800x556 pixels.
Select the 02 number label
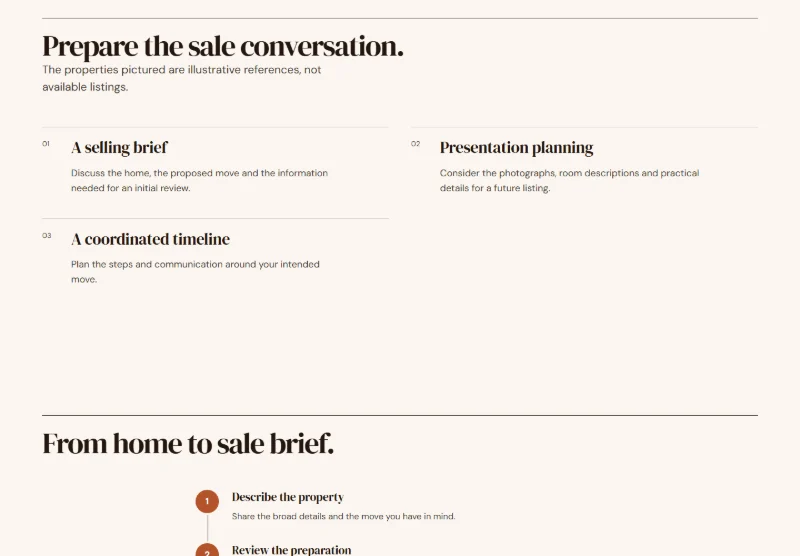415,144
